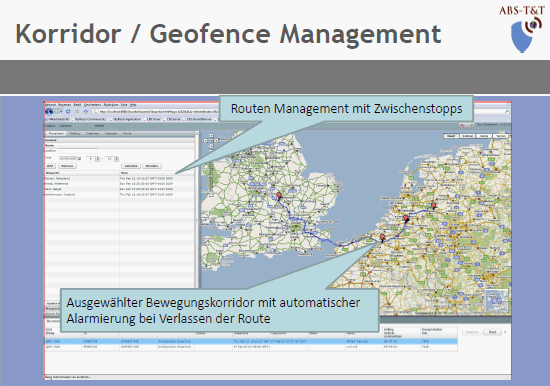Click the map pan-up arrow control
The image size is (550, 386).
[x=211, y=135]
